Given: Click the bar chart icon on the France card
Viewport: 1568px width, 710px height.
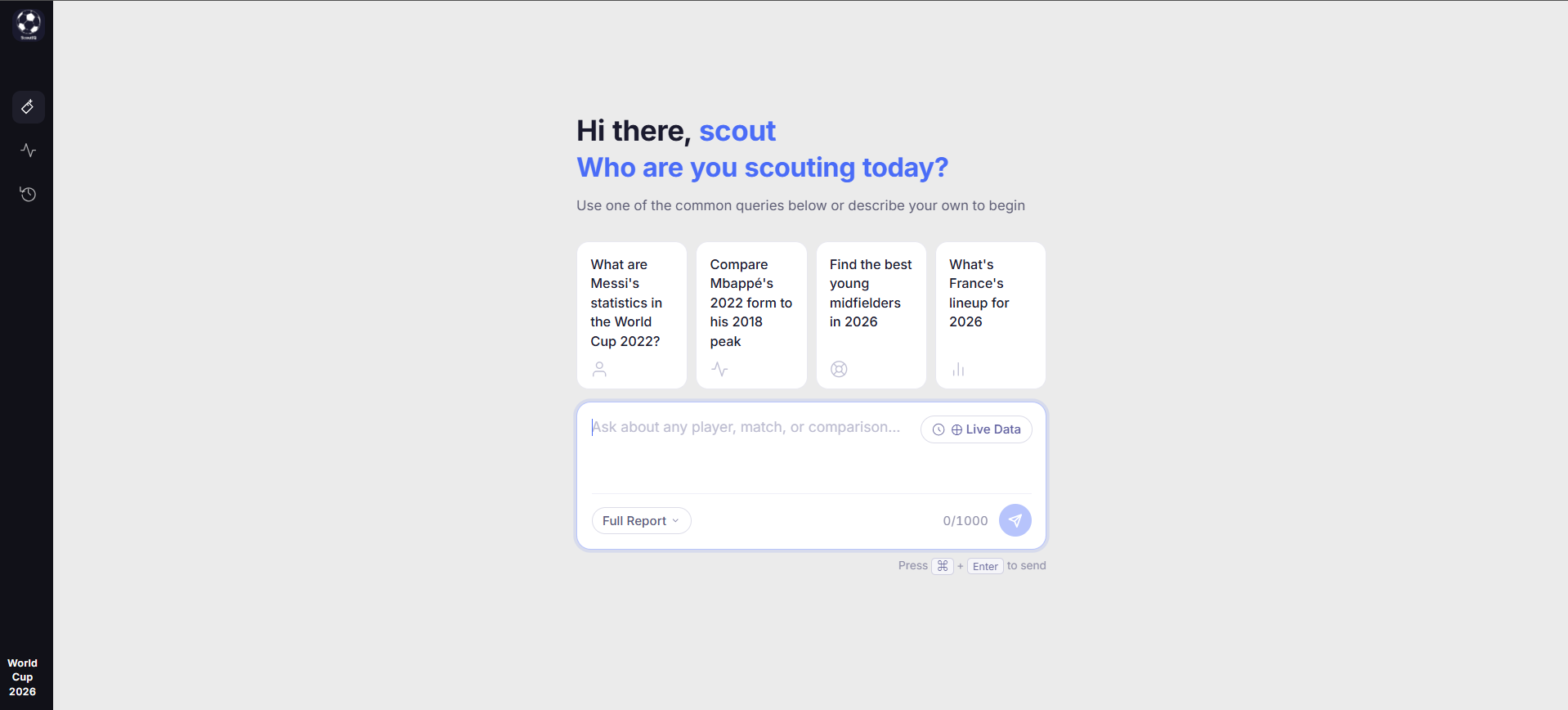Looking at the screenshot, I should (x=958, y=369).
